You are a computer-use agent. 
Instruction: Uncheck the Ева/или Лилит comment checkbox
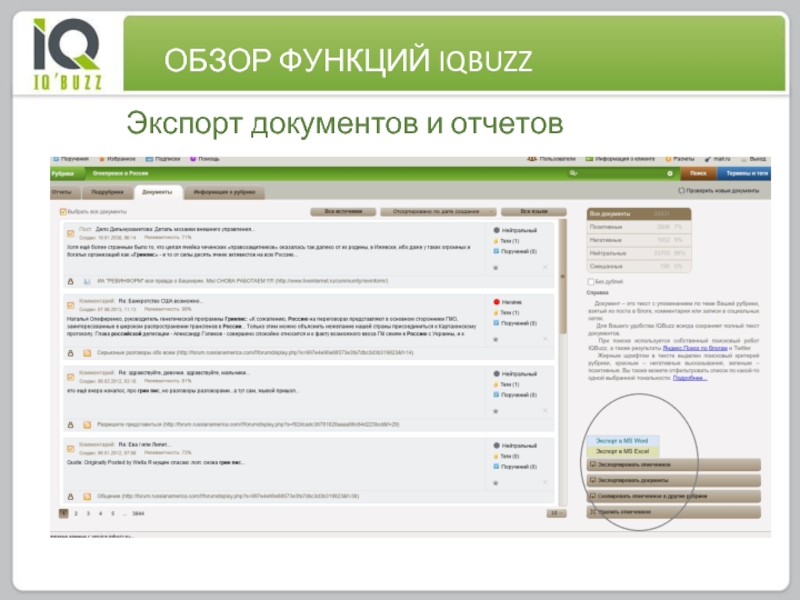click(x=71, y=448)
